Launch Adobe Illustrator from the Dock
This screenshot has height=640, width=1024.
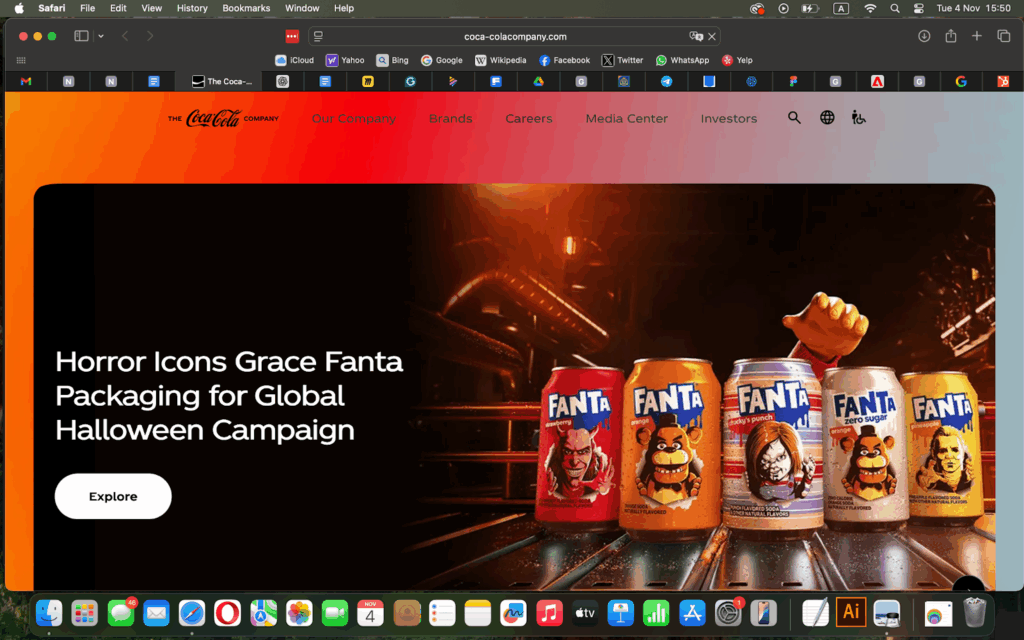point(850,612)
